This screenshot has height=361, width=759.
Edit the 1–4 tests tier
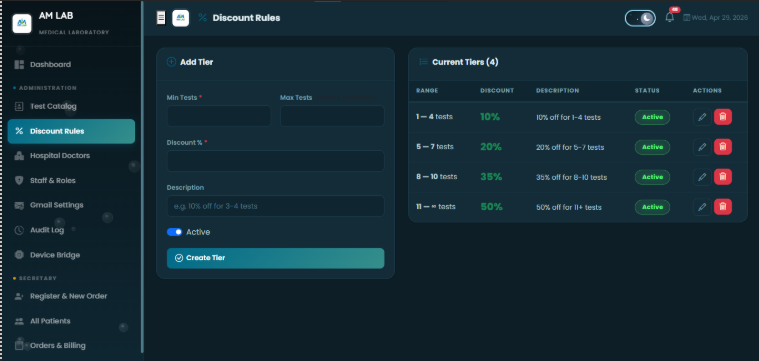point(702,117)
